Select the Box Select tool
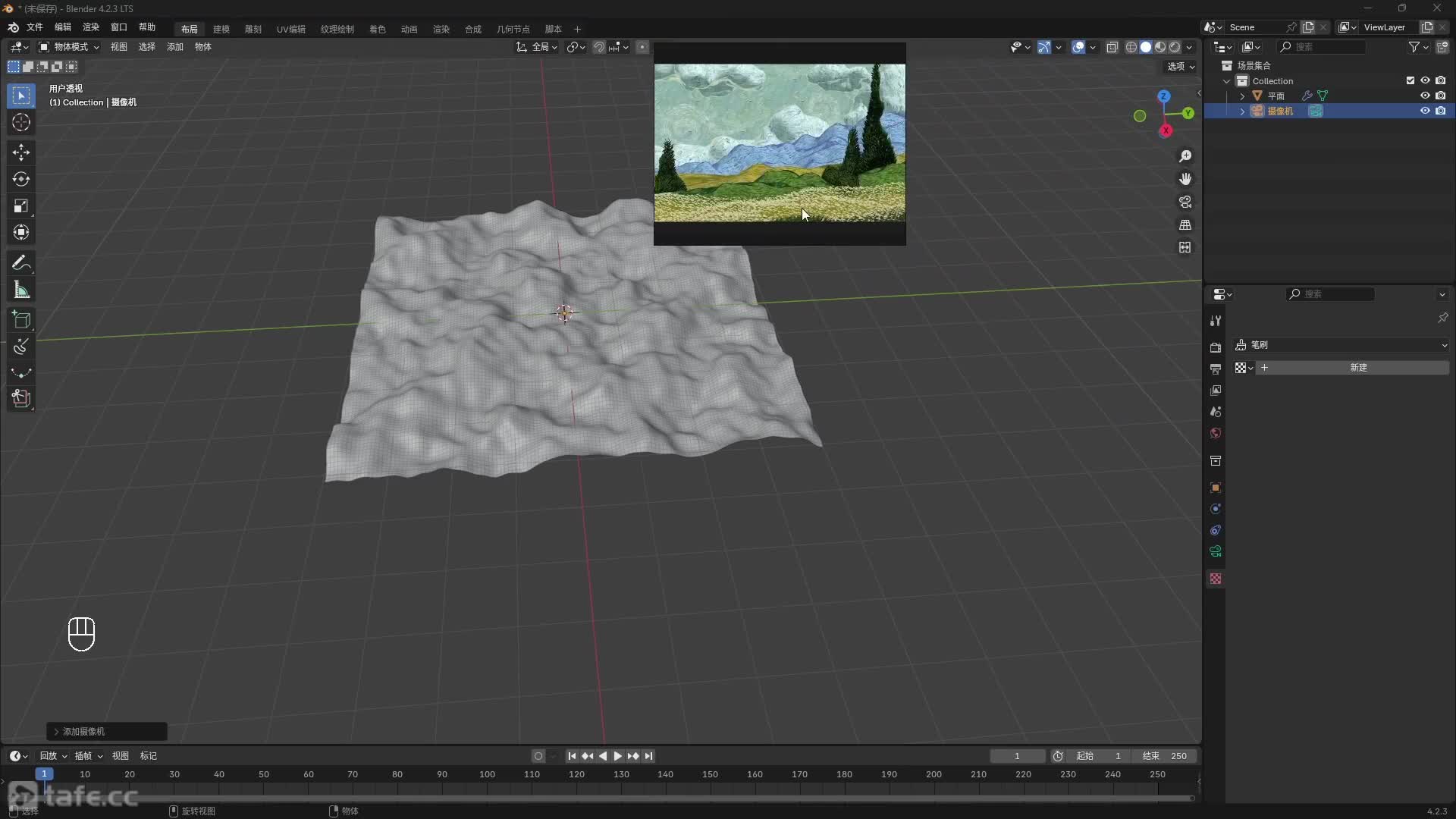 click(x=21, y=96)
